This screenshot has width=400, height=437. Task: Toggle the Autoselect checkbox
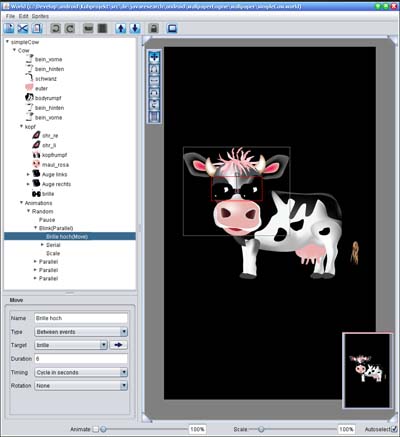click(x=394, y=429)
